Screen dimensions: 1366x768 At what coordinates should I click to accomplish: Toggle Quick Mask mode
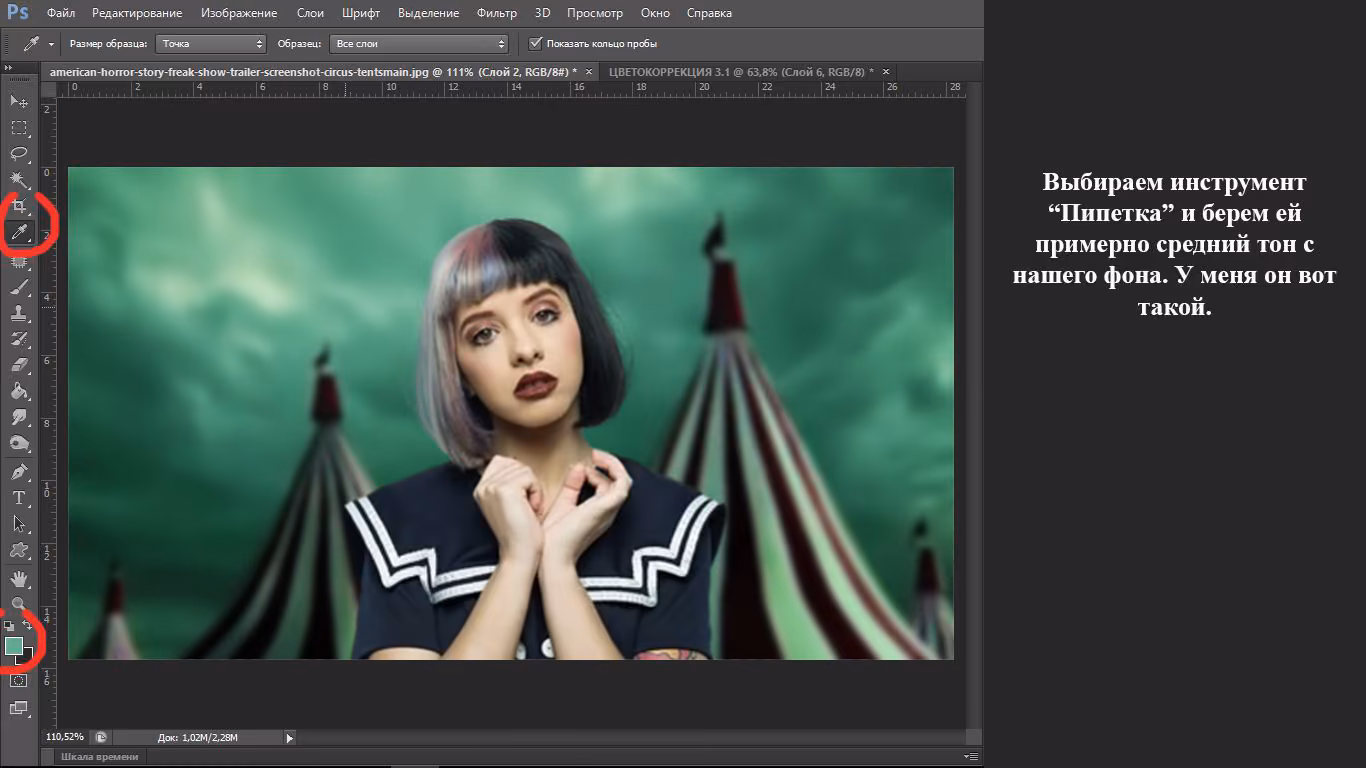click(19, 681)
